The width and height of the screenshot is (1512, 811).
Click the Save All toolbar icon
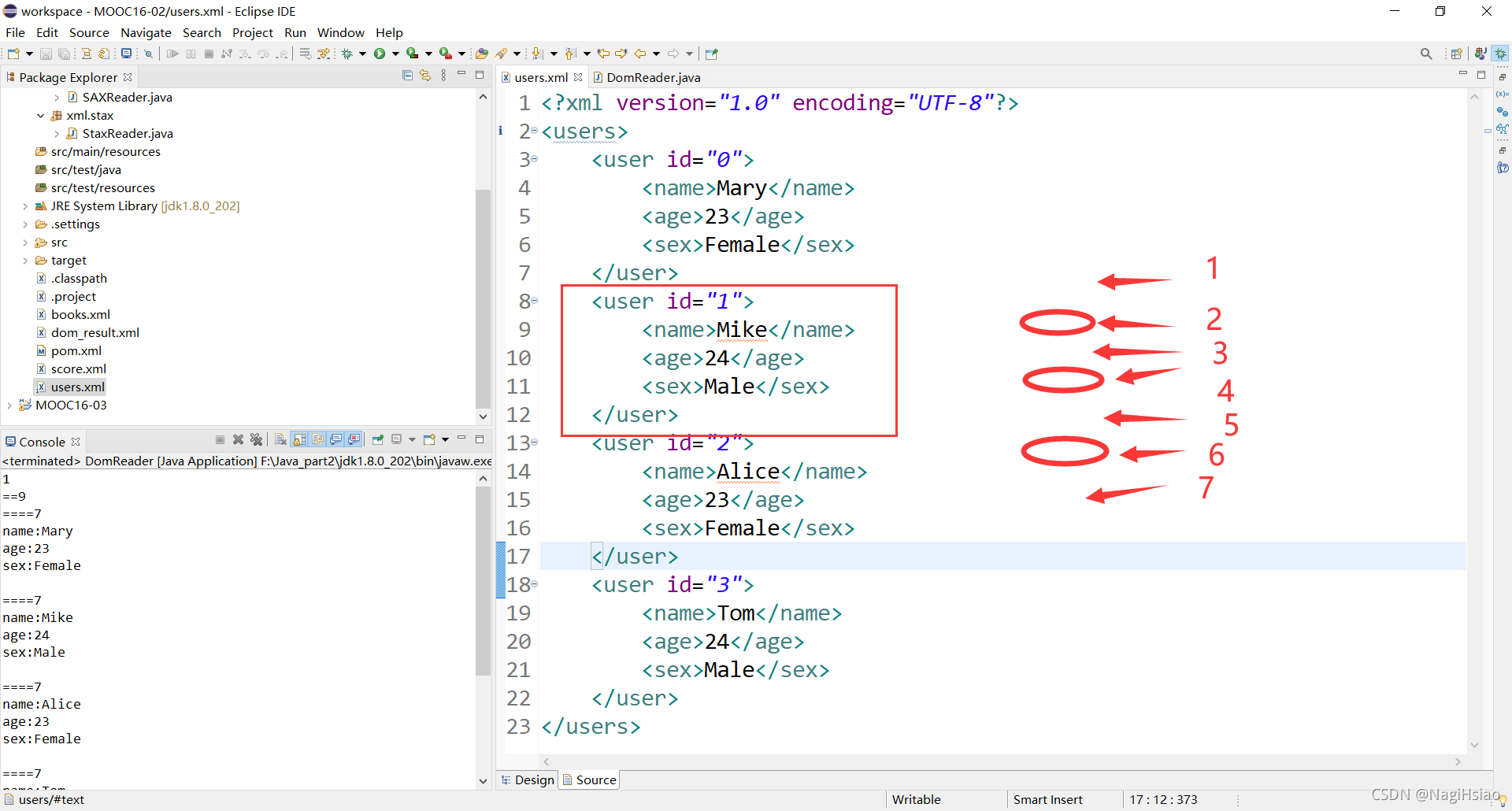click(x=64, y=54)
